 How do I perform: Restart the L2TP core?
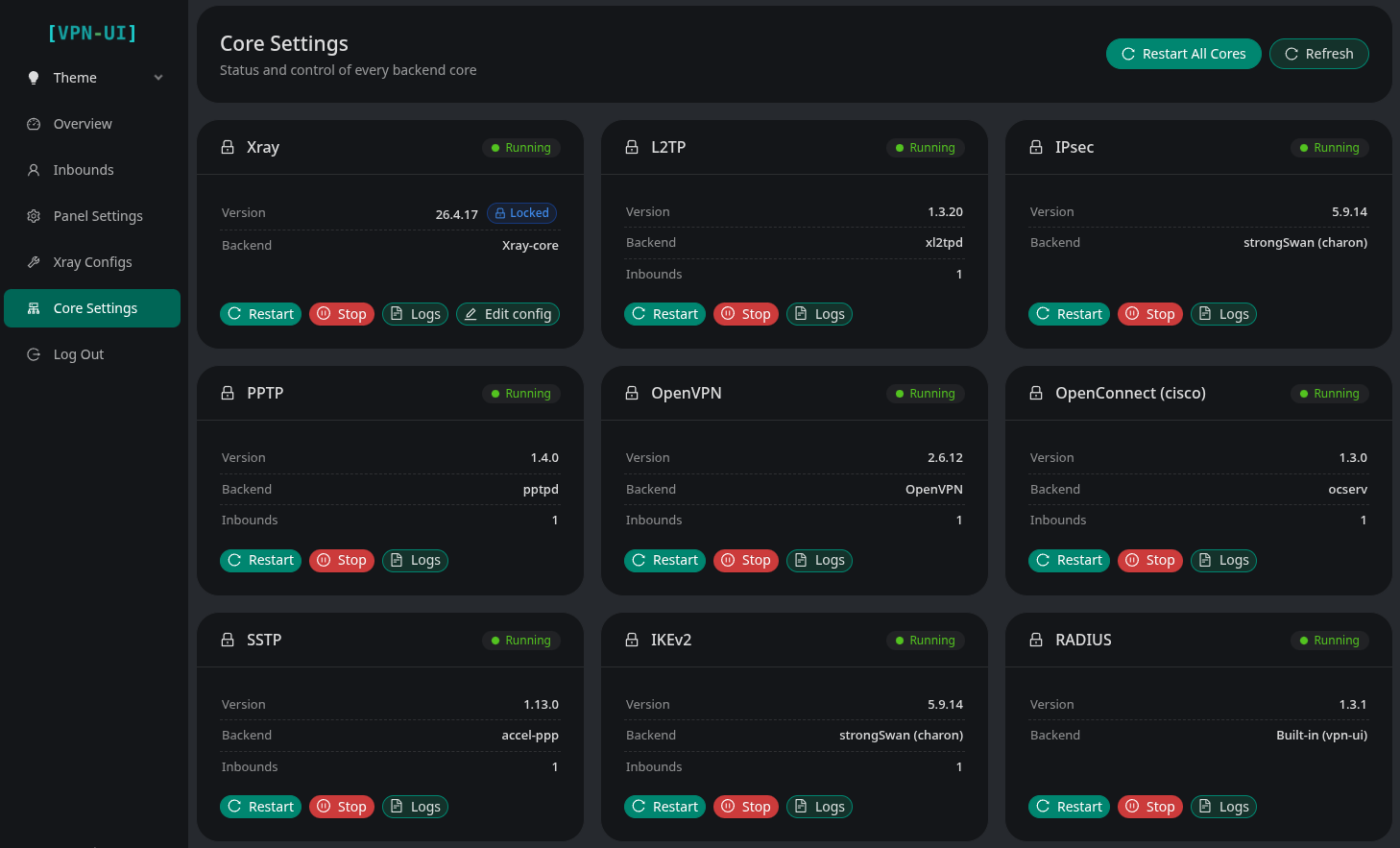(664, 314)
